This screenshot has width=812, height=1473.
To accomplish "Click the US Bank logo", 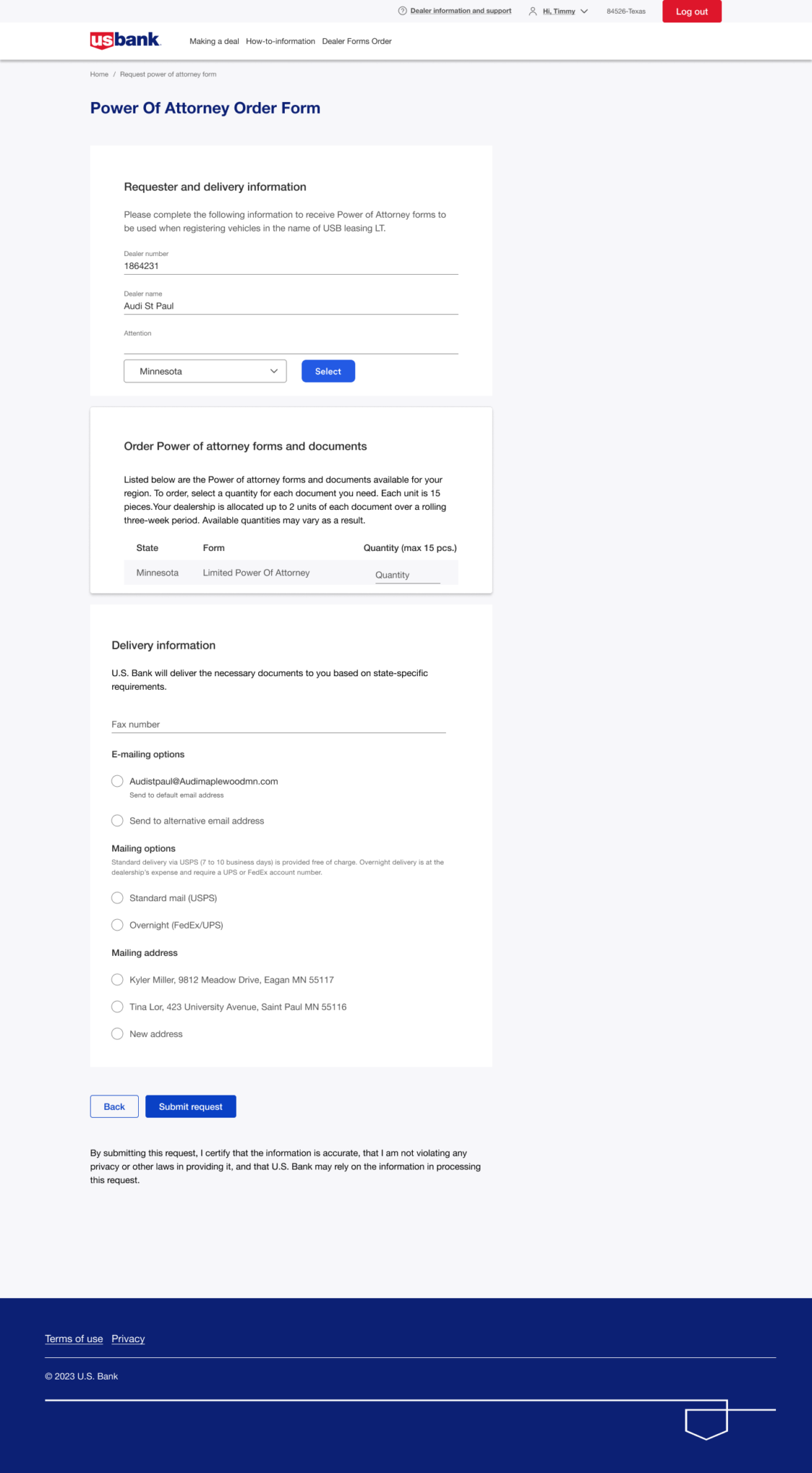I will coord(125,40).
